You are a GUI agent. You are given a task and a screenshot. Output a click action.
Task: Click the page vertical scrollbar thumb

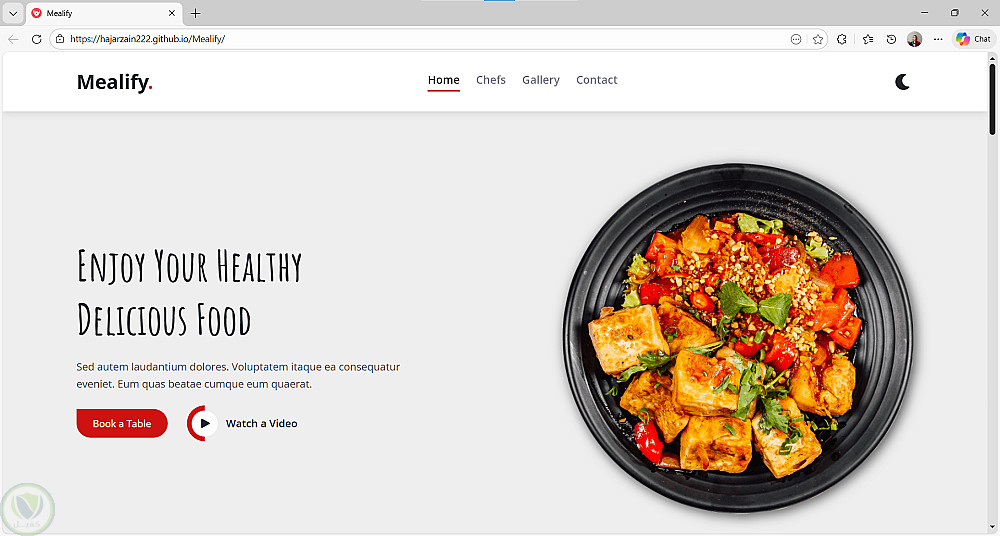tap(992, 96)
